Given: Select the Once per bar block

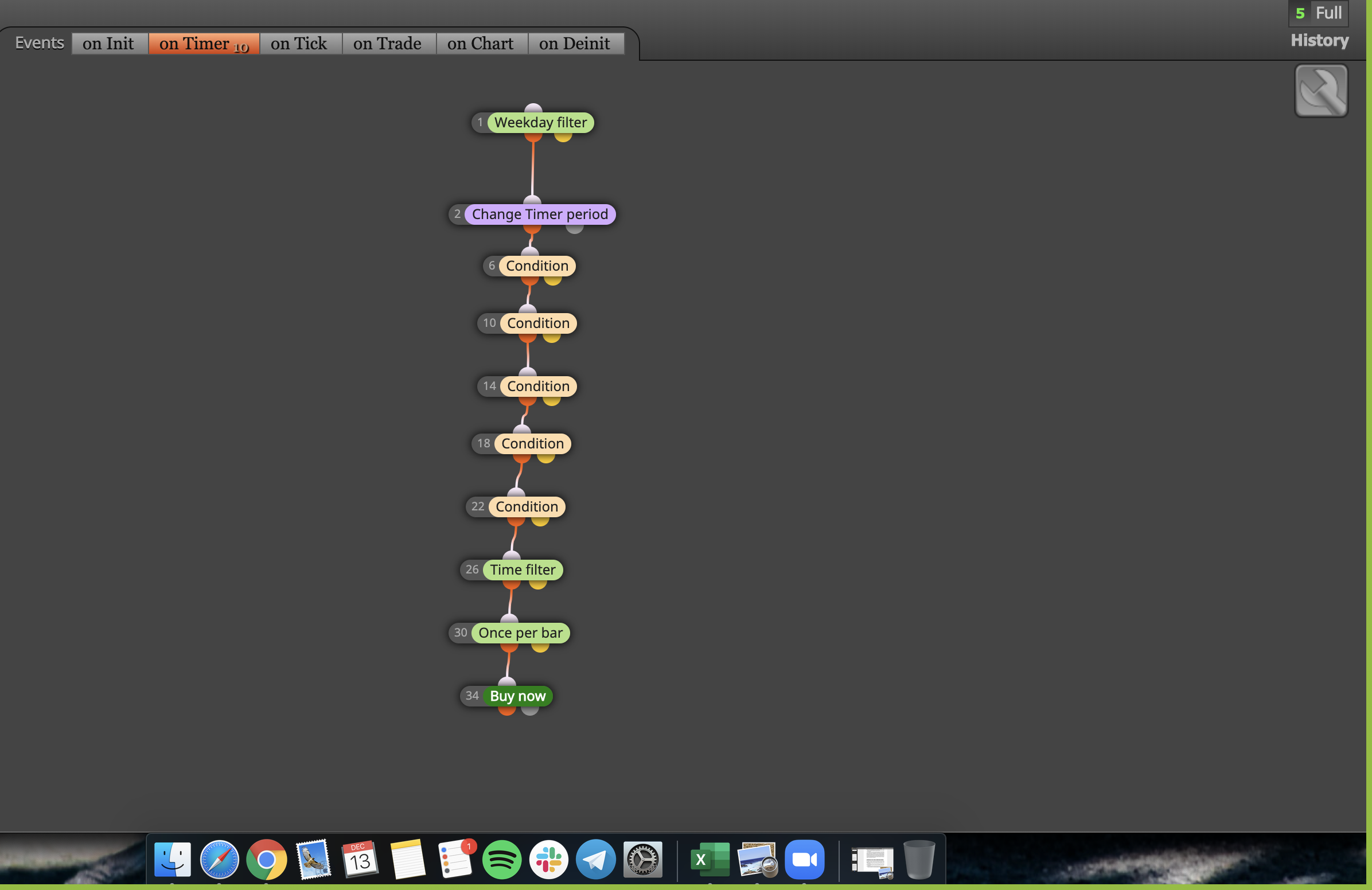Looking at the screenshot, I should pos(520,633).
